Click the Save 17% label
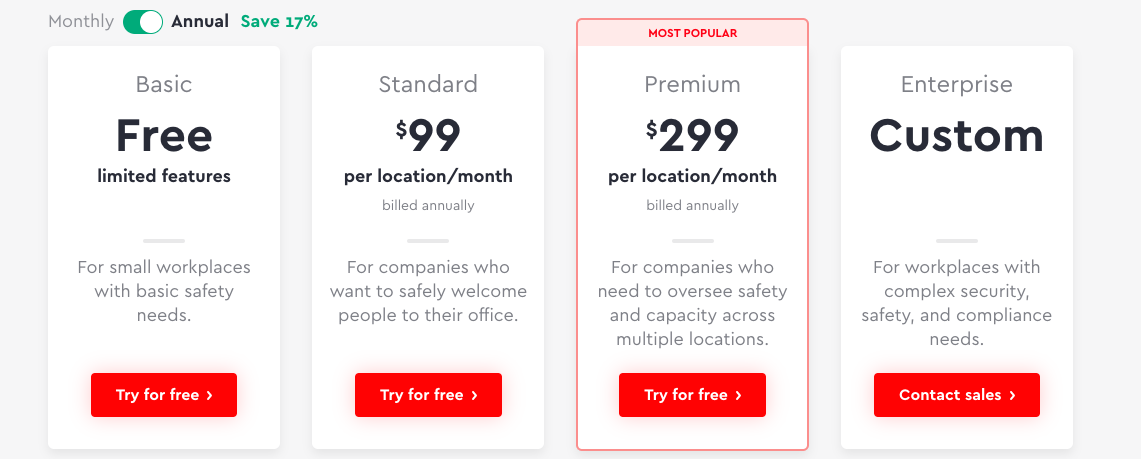1141x459 pixels. pos(279,22)
